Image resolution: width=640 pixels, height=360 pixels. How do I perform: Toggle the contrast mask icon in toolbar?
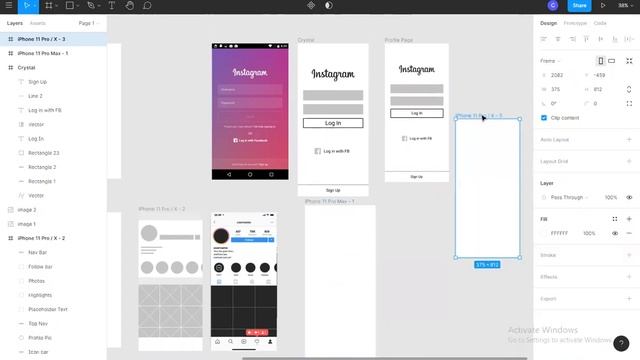[x=329, y=6]
